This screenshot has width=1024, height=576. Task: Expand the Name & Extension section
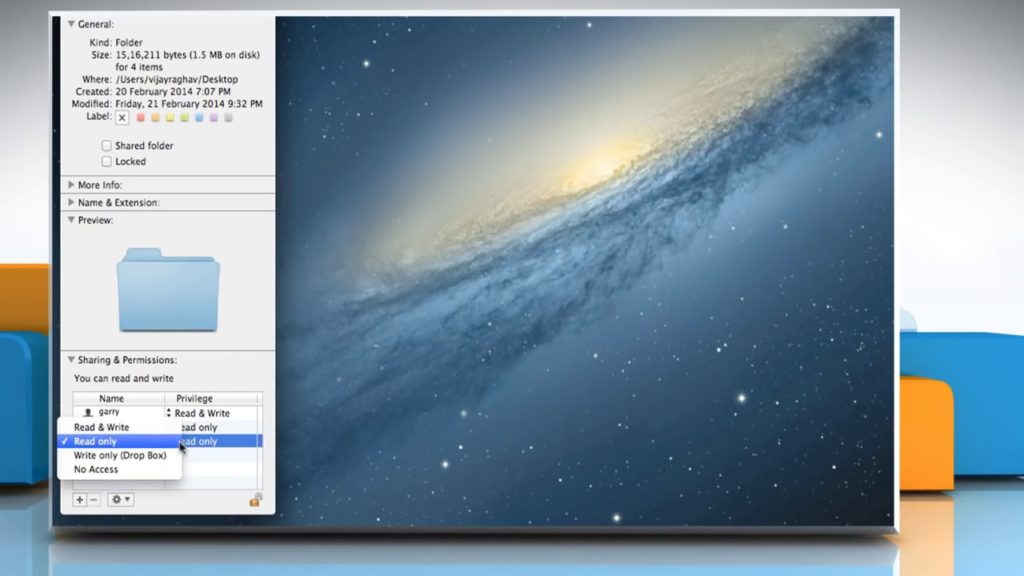(x=70, y=202)
